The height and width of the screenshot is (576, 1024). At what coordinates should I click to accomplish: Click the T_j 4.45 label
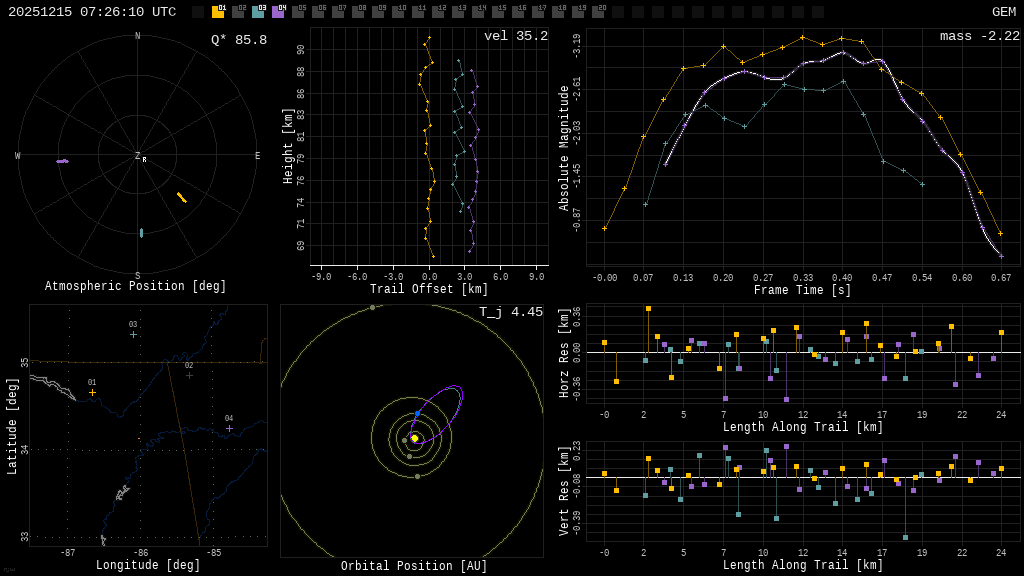tap(510, 312)
